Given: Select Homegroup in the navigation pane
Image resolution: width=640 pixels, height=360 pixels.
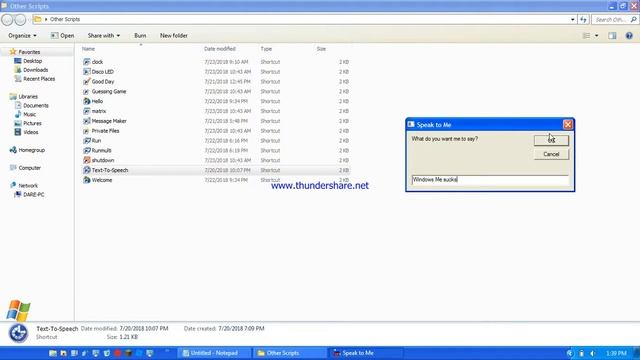Looking at the screenshot, I should 31,150.
